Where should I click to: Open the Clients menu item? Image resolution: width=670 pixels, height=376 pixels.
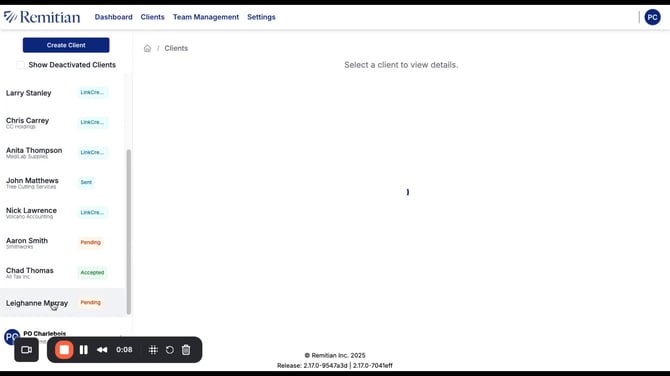153,17
